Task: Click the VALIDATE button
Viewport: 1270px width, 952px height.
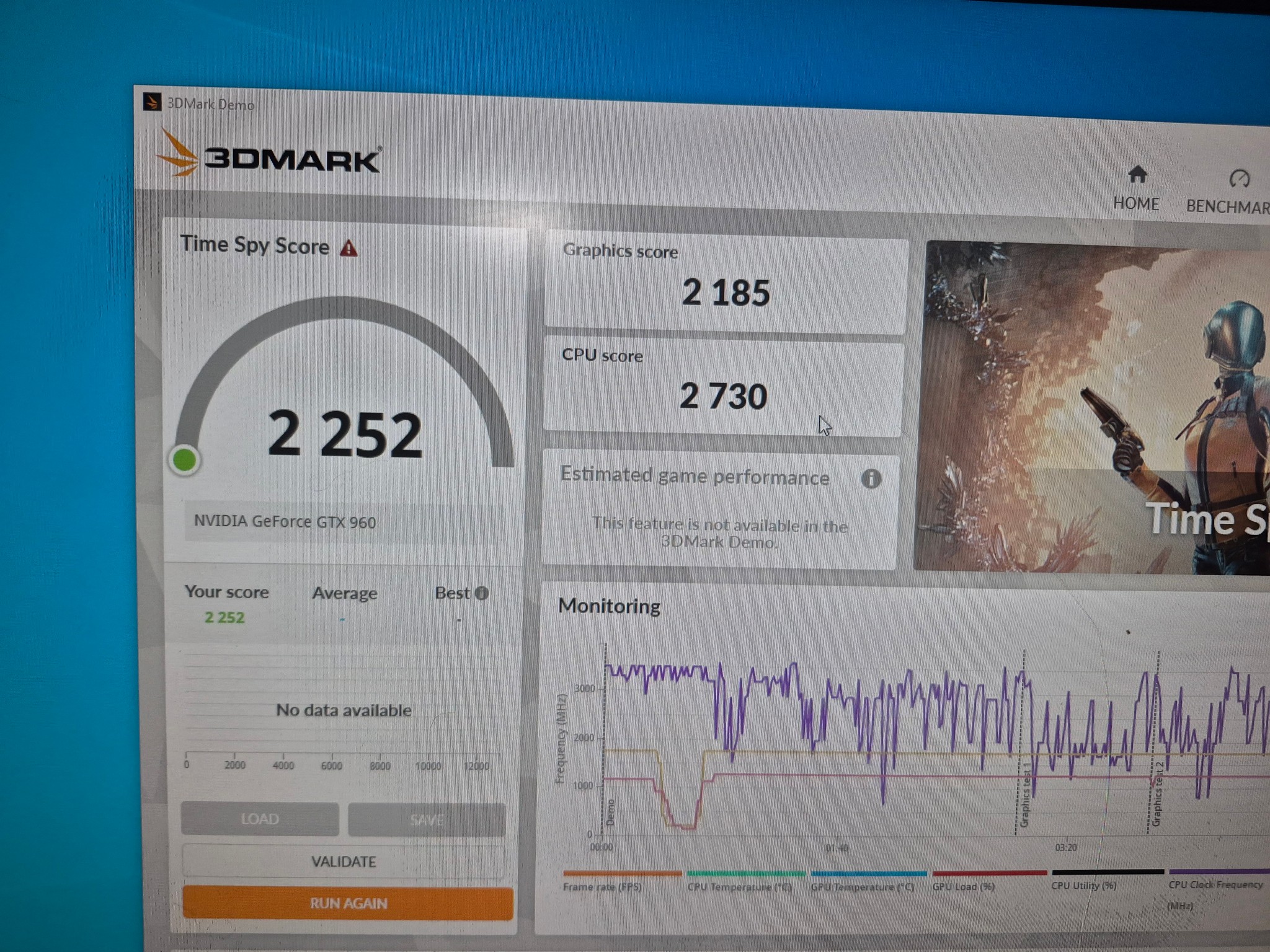Action: pyautogui.click(x=344, y=862)
